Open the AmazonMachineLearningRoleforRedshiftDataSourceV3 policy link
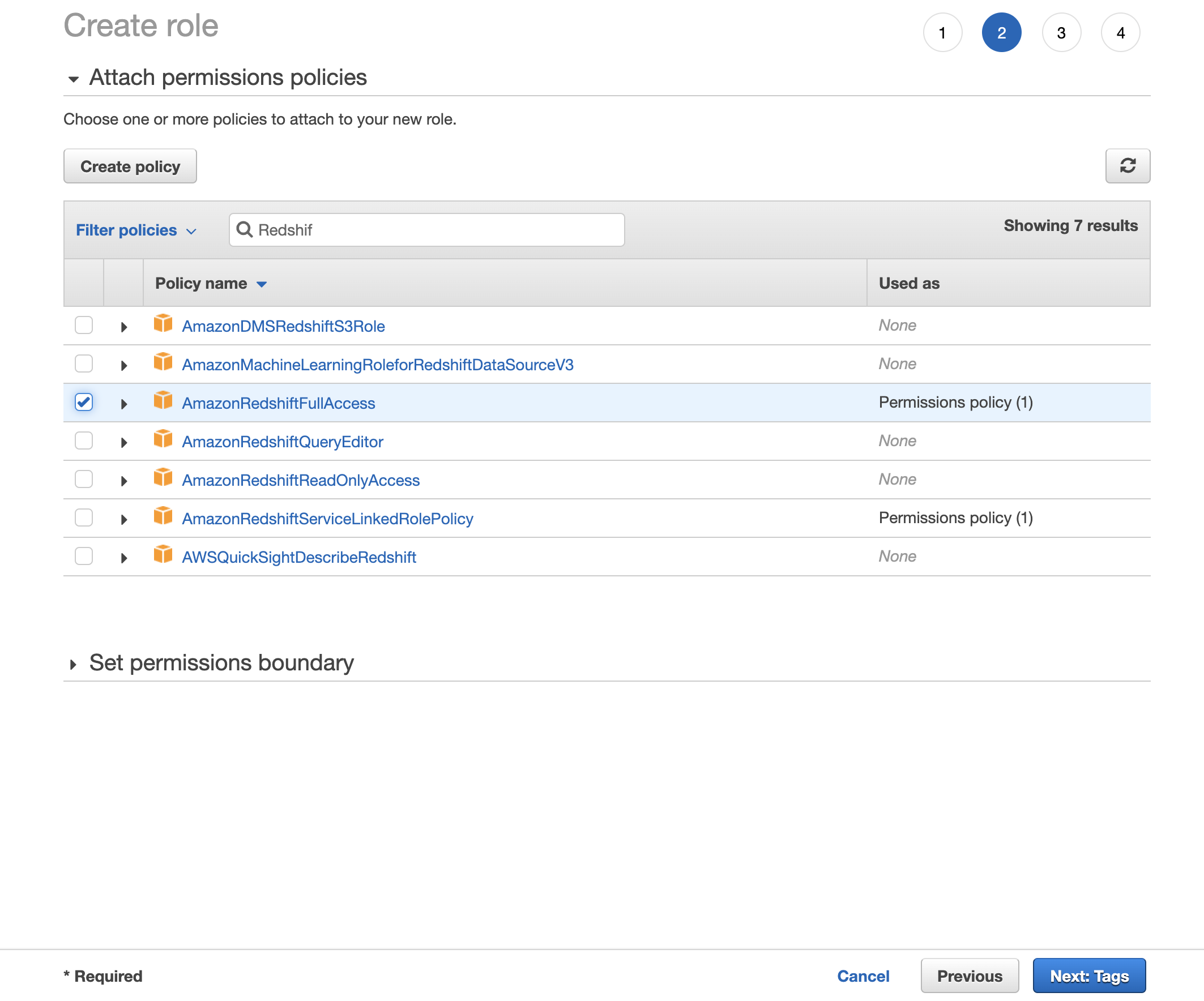This screenshot has width=1204, height=1001. pos(378,365)
